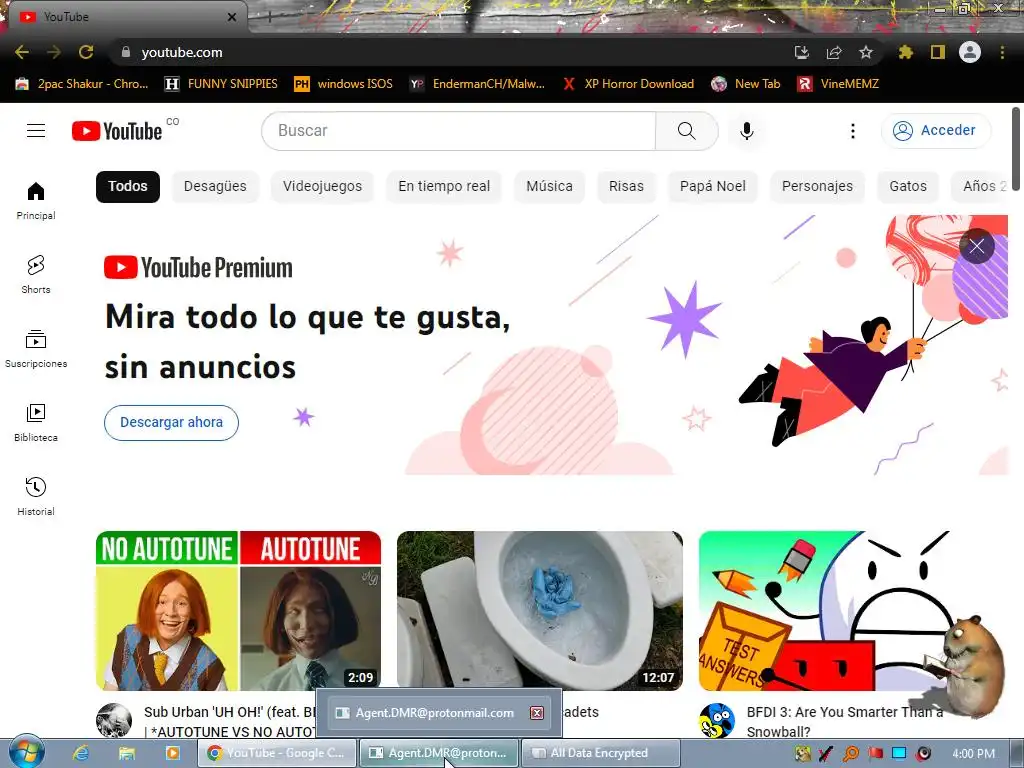Select the Risas filter chip
This screenshot has height=768, width=1024.
[x=626, y=186]
